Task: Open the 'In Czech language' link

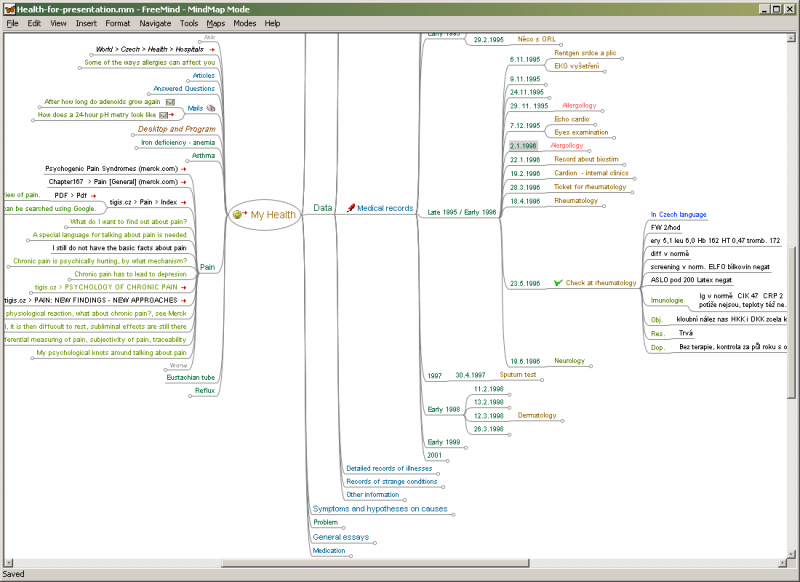Action: coord(678,214)
